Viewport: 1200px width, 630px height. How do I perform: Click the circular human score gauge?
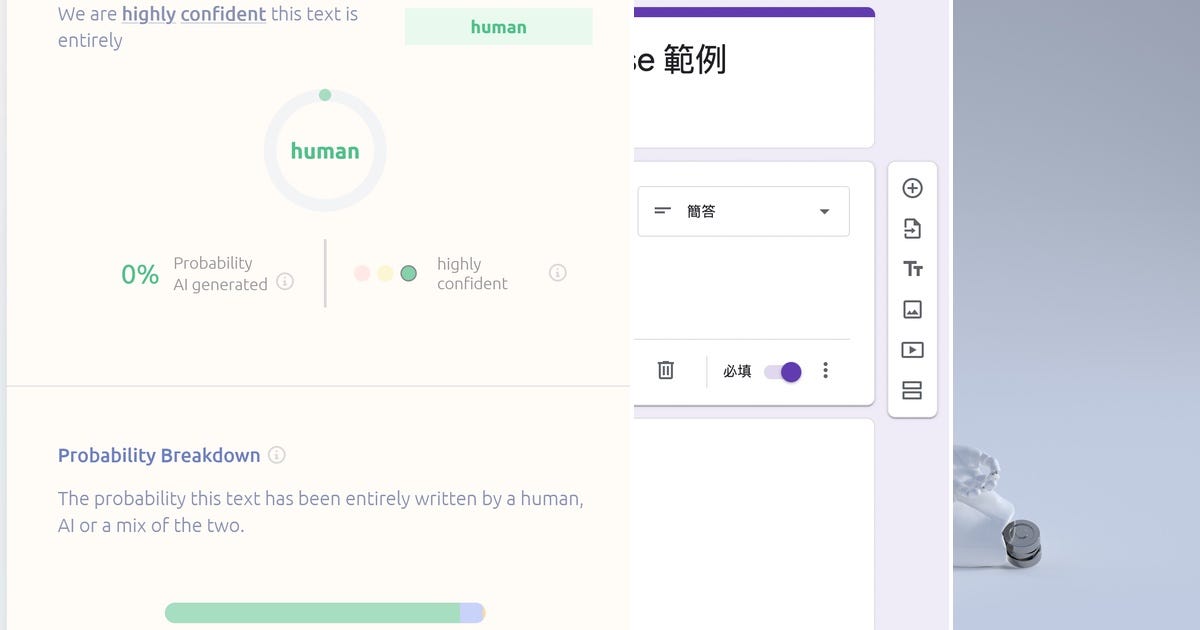tap(325, 150)
